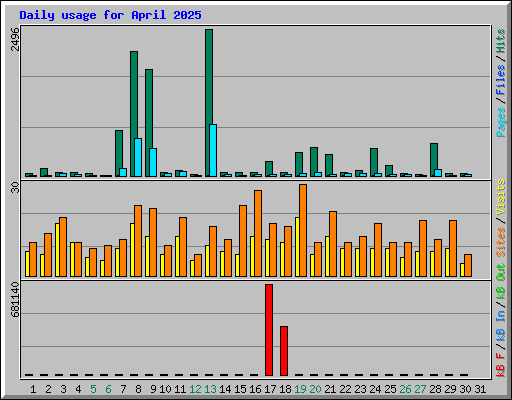Click the blue 'Files' legend label

(501, 80)
